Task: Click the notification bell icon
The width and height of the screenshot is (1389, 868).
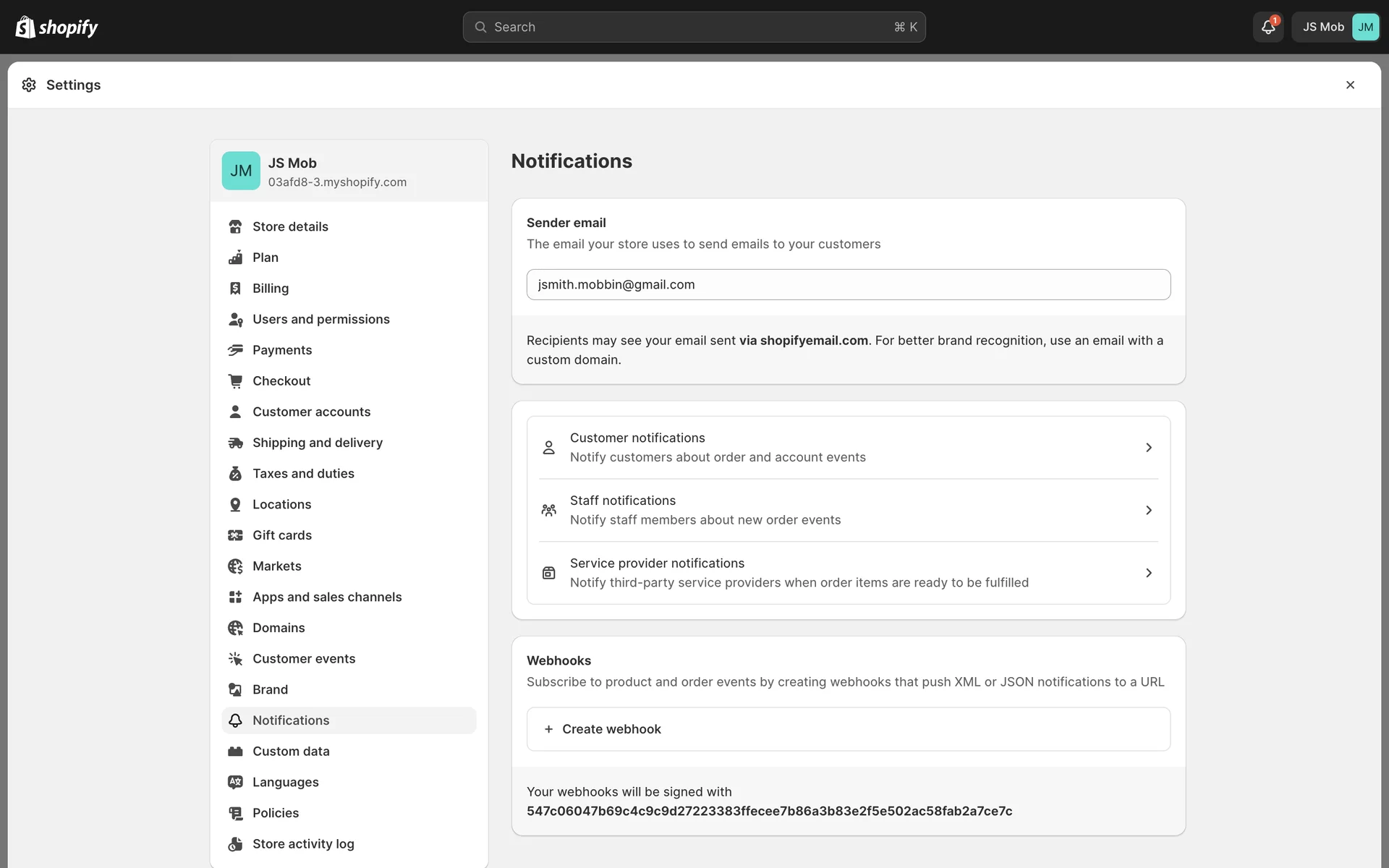Action: [x=1267, y=27]
